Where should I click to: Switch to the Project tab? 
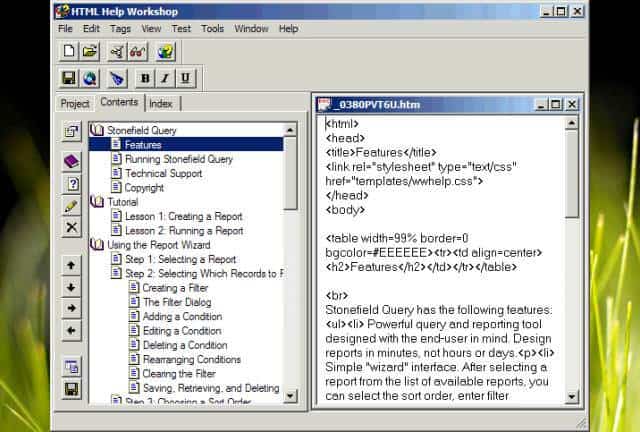75,104
